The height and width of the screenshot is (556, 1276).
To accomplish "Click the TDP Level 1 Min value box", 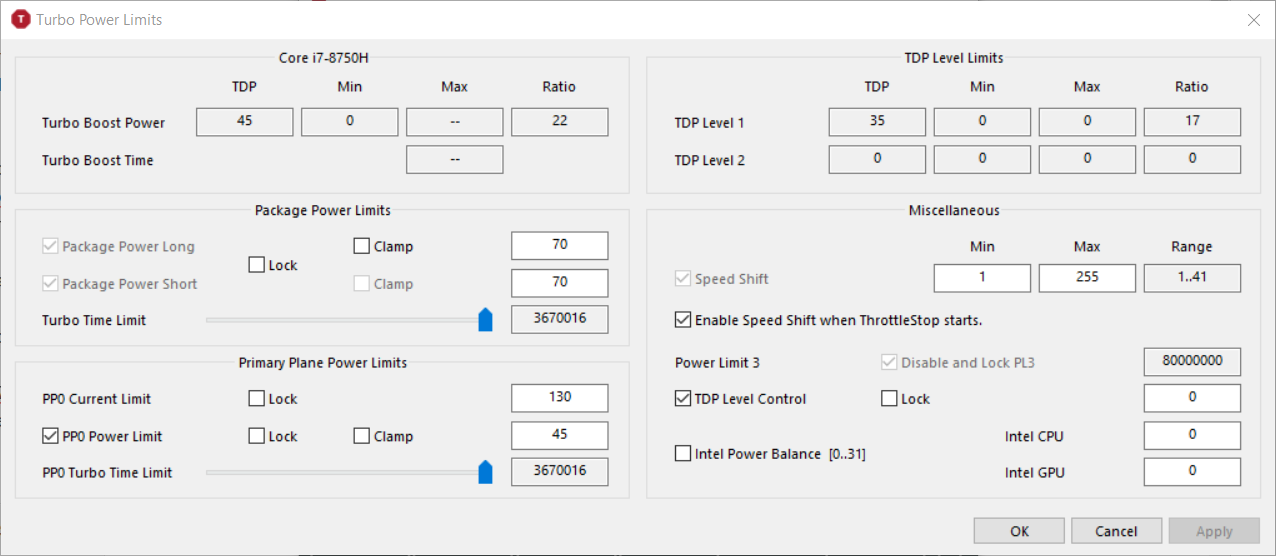I will click(982, 122).
